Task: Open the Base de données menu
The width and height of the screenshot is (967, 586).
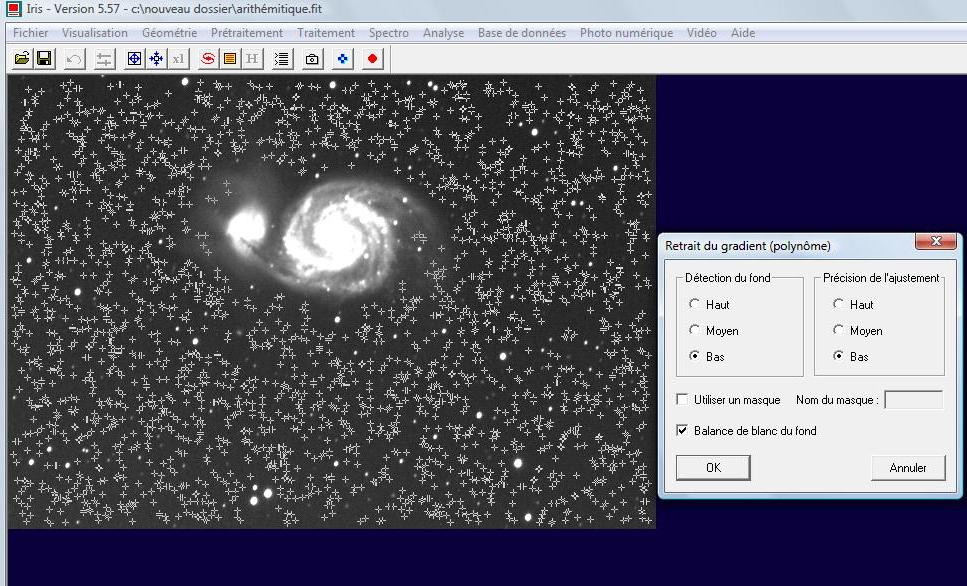Action: coord(522,33)
